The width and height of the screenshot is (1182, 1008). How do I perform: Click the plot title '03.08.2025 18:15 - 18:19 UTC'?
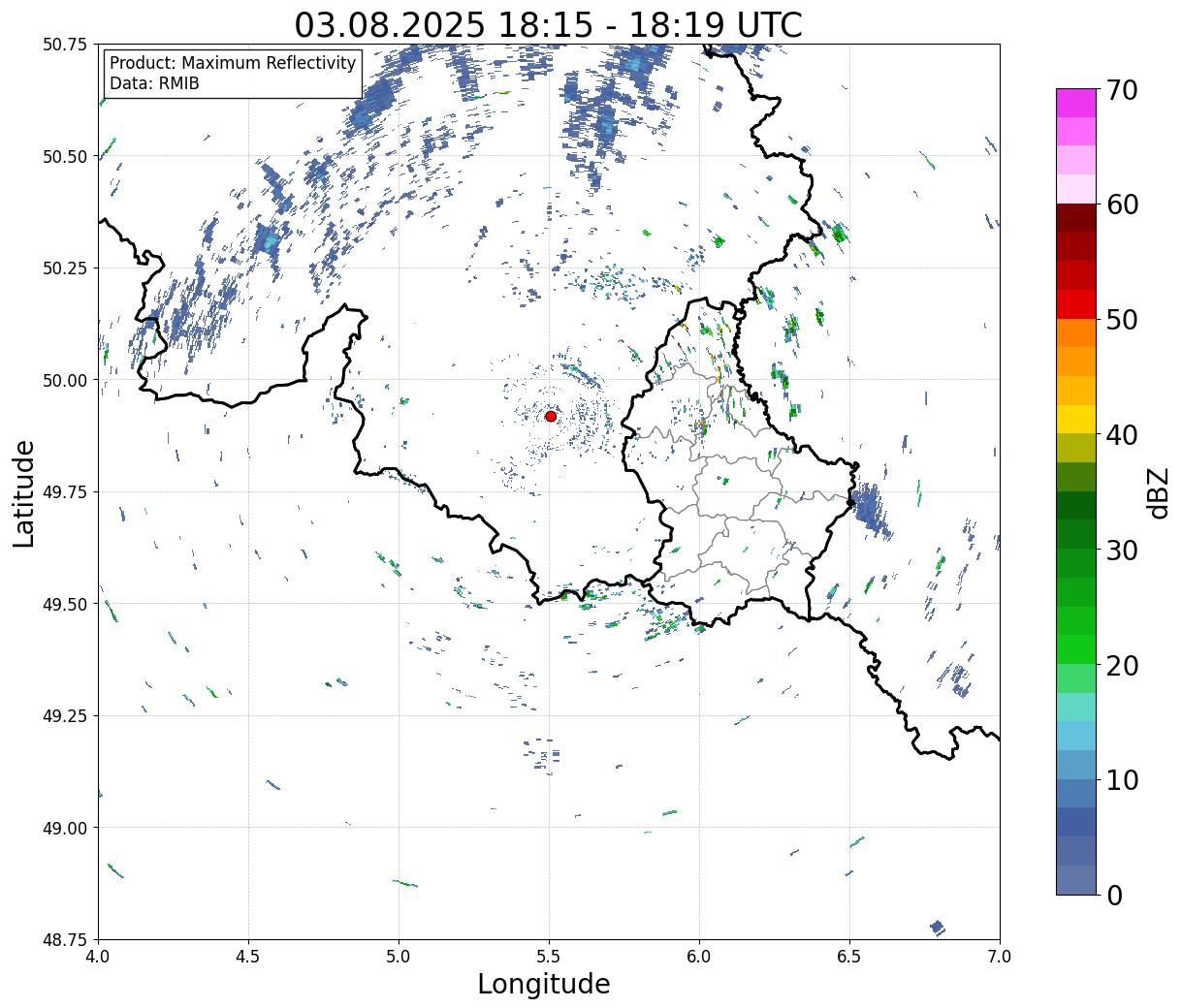point(549,24)
